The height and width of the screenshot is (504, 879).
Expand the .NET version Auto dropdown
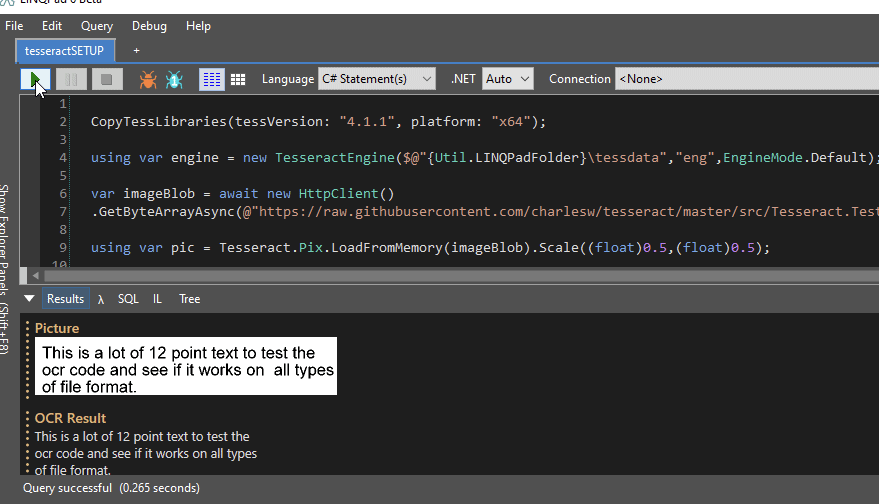(x=507, y=79)
